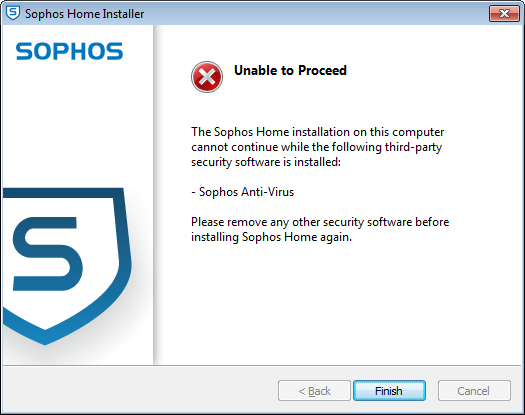Click the large Sophos shield graphic
Image resolution: width=525 pixels, height=415 pixels.
(x=67, y=266)
